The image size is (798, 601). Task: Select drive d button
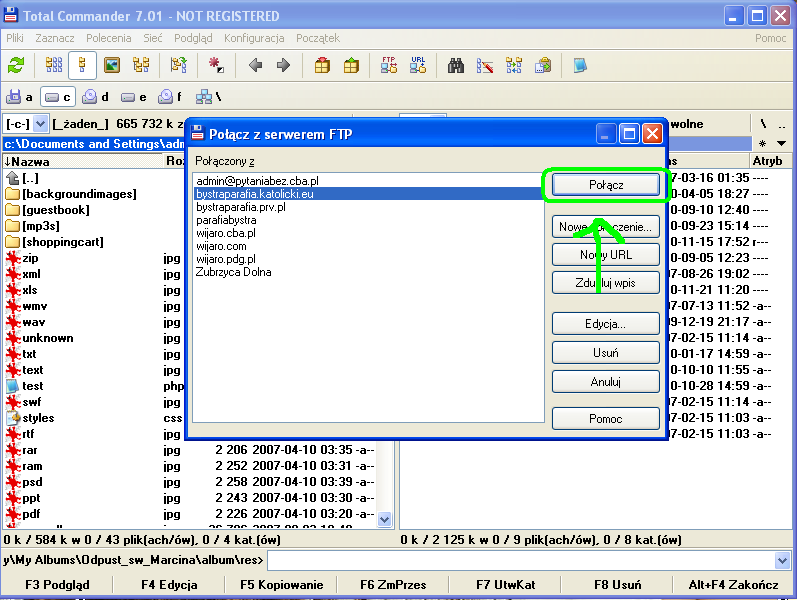[96, 97]
